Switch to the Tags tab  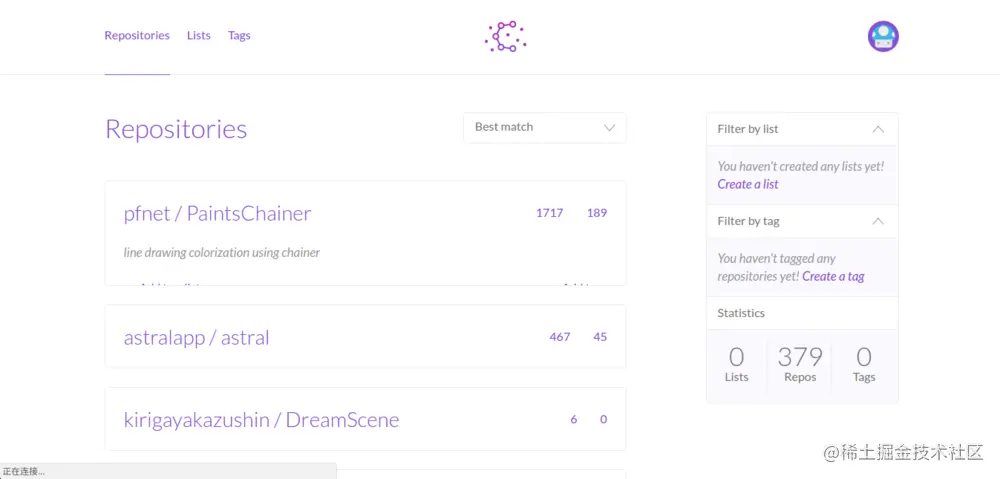(239, 36)
